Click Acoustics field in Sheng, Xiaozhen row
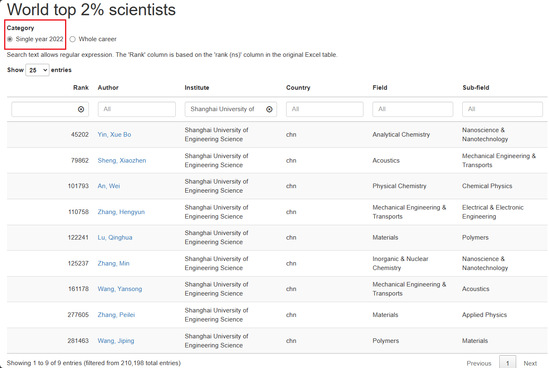Image resolution: width=549 pixels, height=368 pixels. coord(386,160)
